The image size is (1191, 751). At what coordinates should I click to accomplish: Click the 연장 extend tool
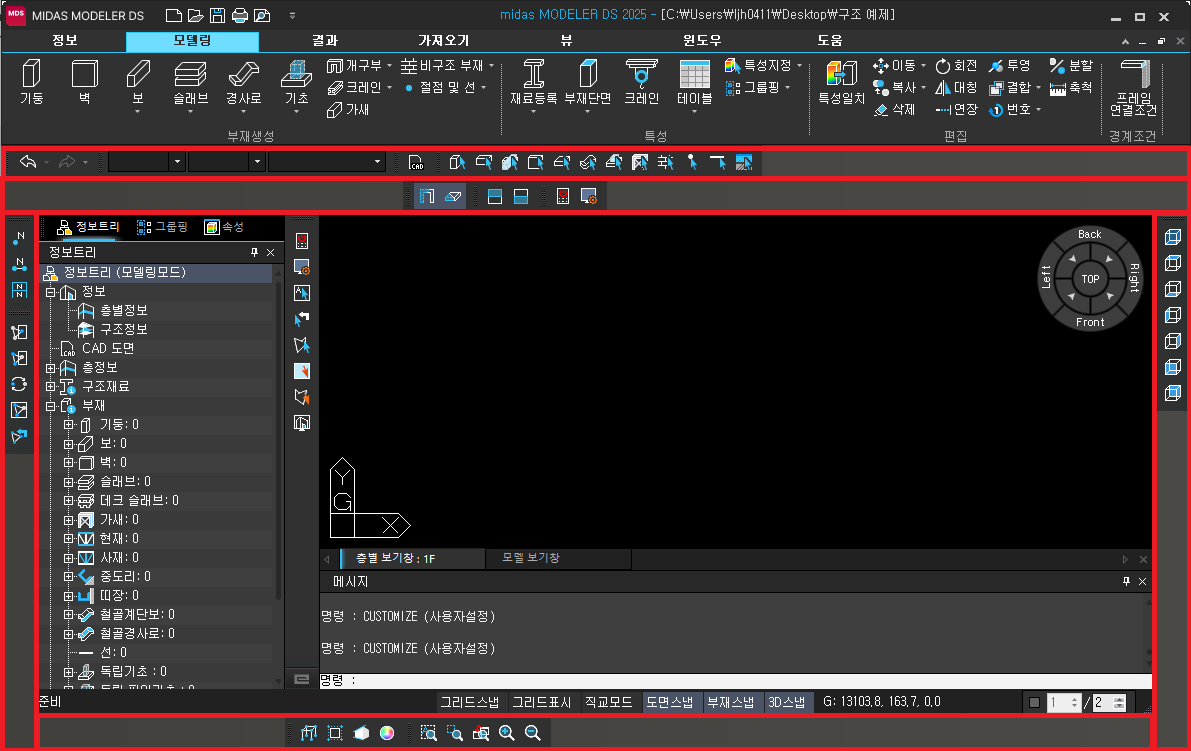pyautogui.click(x=956, y=109)
